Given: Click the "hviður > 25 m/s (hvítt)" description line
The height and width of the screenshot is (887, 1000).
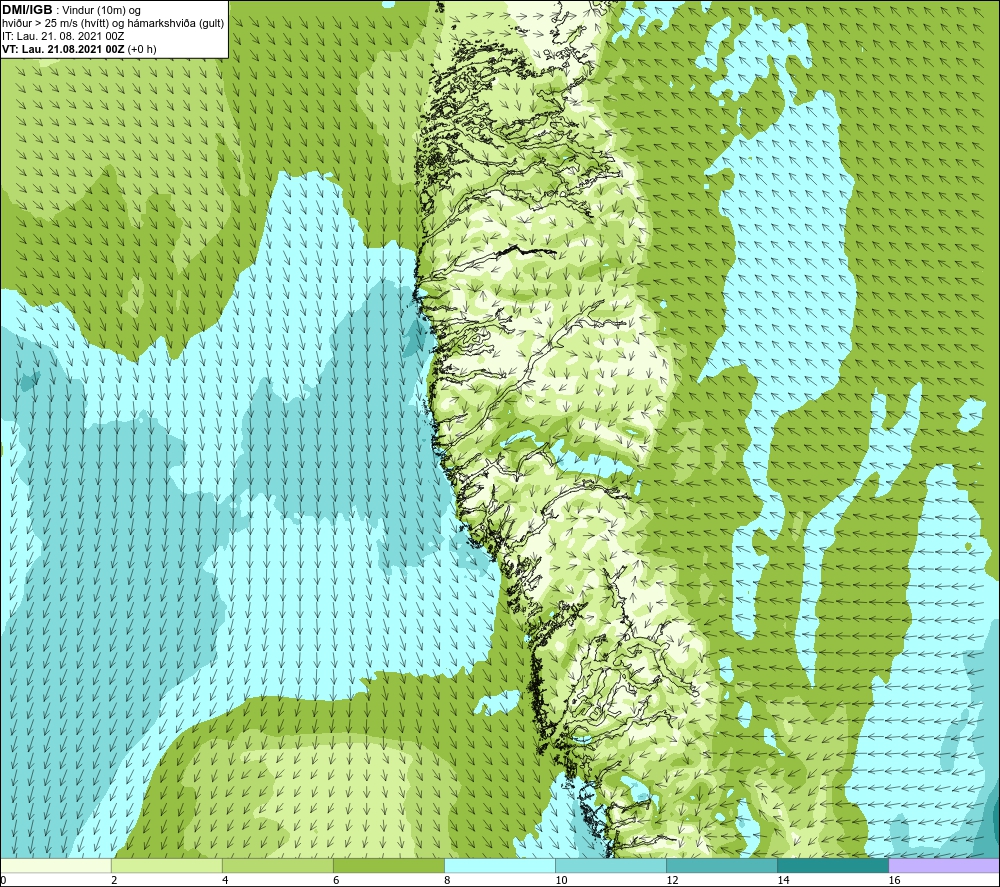Looking at the screenshot, I should (113, 23).
